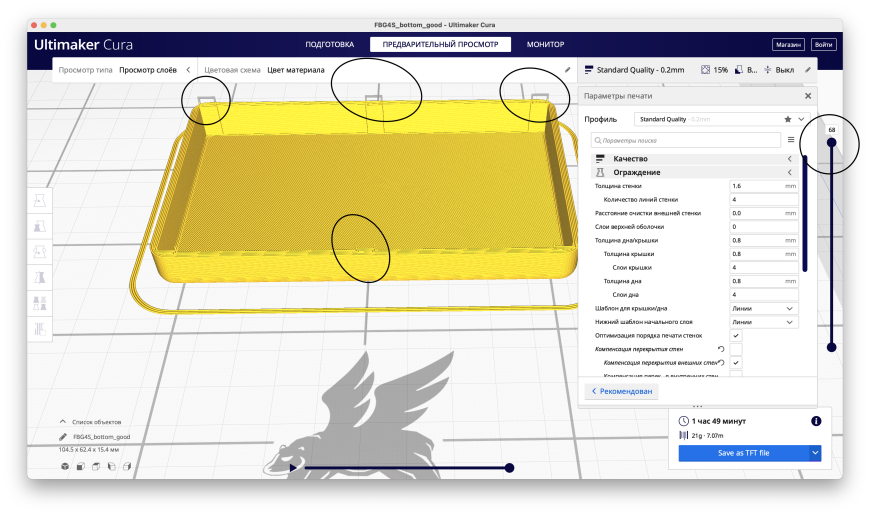Click the Рекомендован button
Screen dimensions: 870x515
(x=621, y=391)
